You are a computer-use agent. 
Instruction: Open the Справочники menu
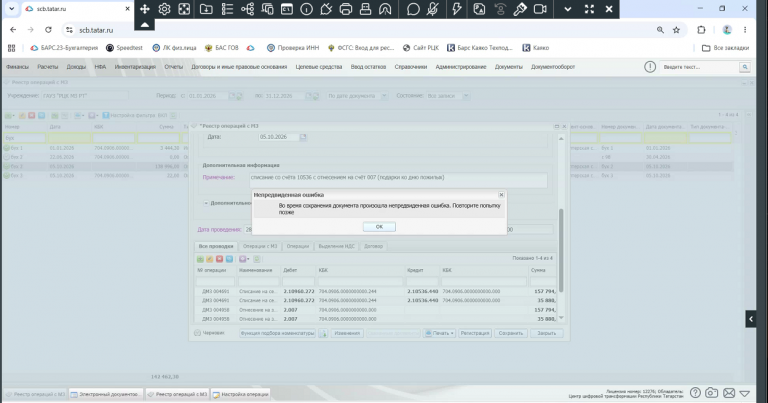[410, 67]
